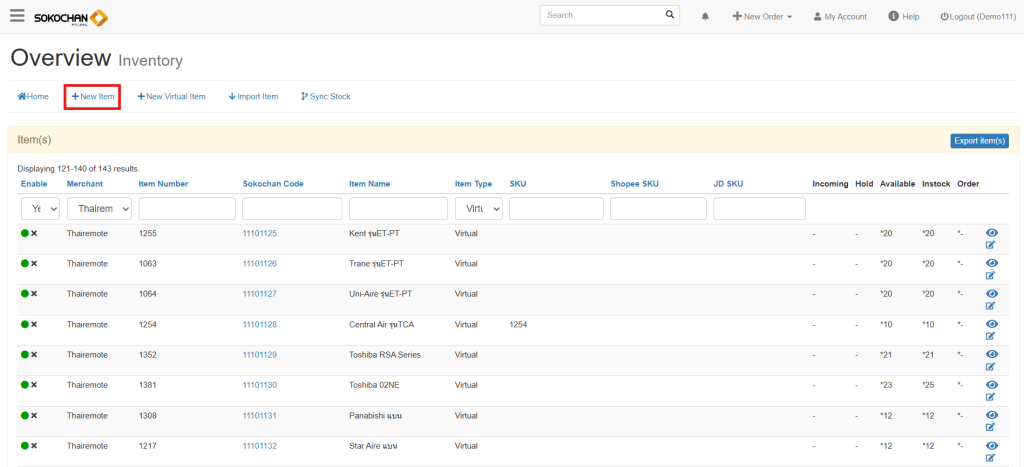
Task: Open the hamburger menu icon
Action: point(17,16)
